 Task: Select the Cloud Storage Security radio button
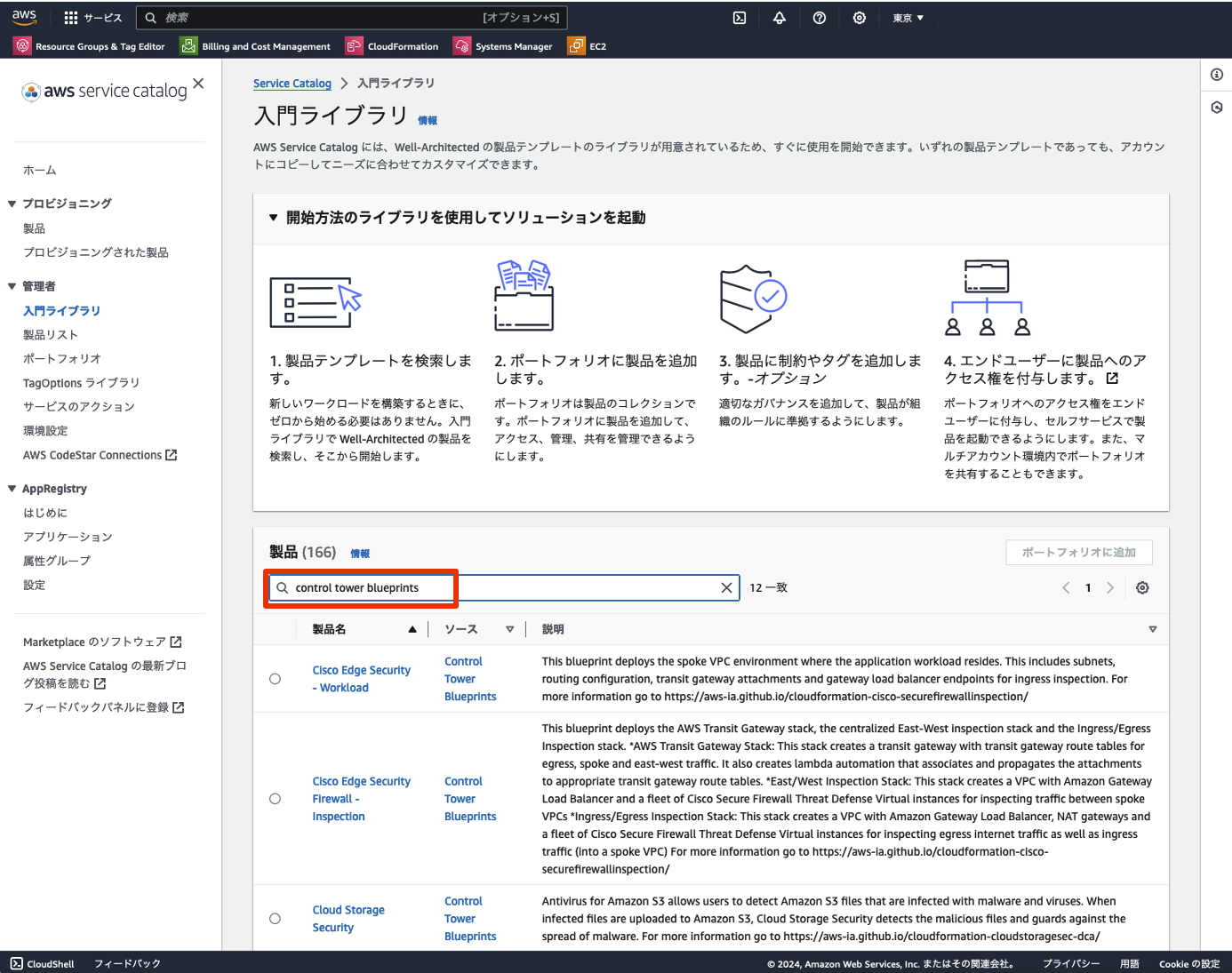[275, 918]
